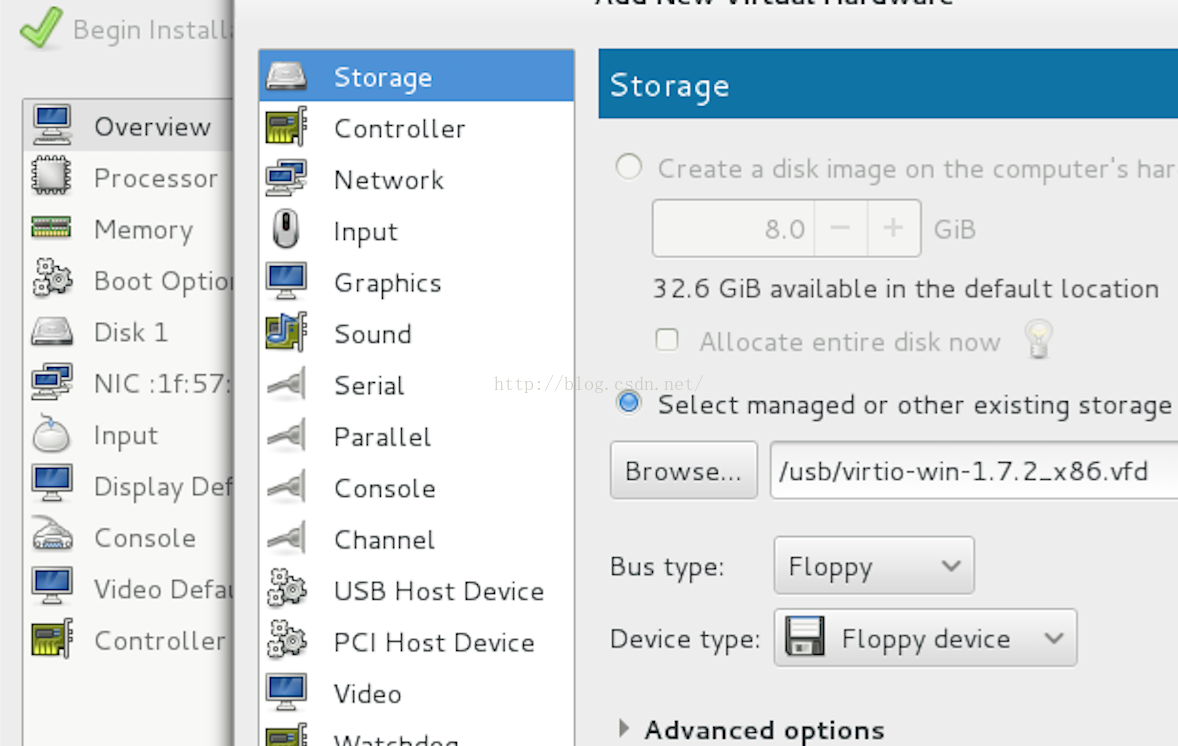Choose the Network computers icon
The height and width of the screenshot is (746, 1178).
click(x=286, y=178)
